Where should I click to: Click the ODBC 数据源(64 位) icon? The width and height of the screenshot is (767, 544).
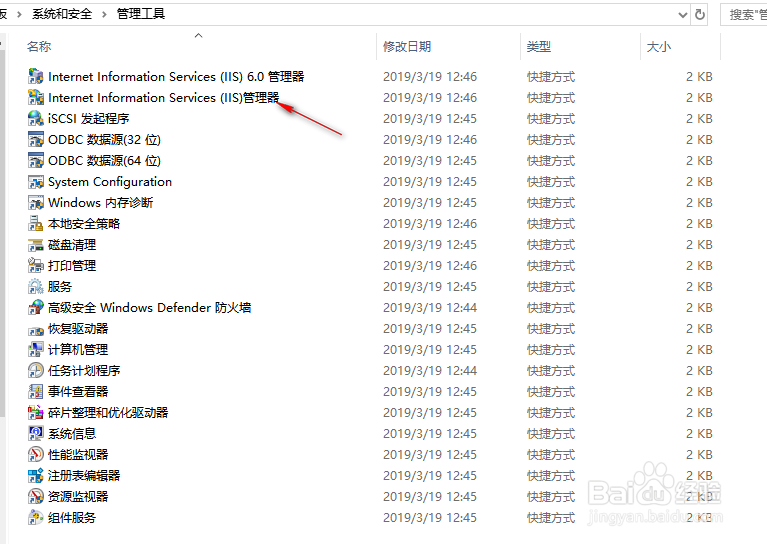(x=36, y=160)
